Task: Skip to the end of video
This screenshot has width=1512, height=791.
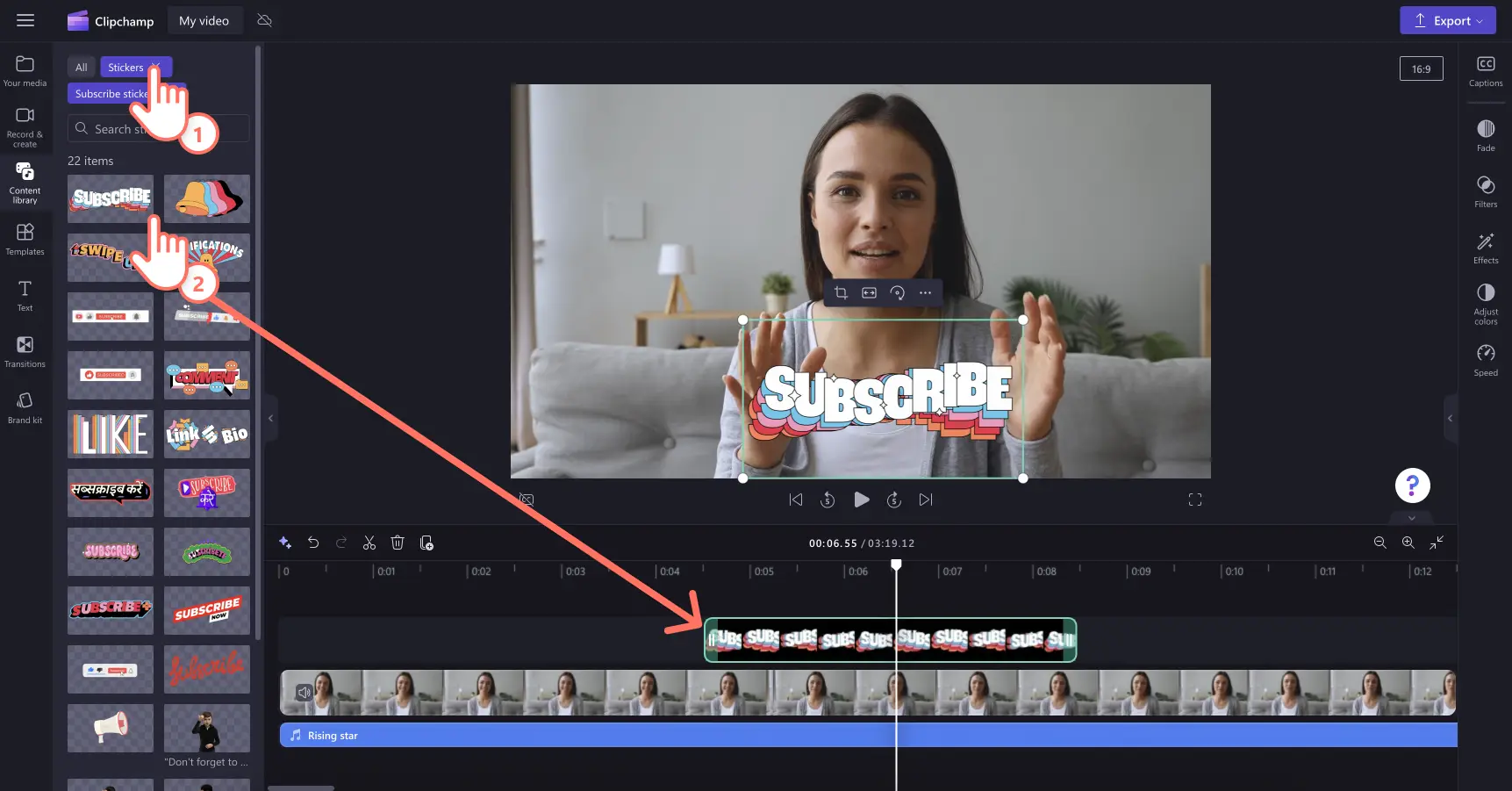Action: [926, 500]
